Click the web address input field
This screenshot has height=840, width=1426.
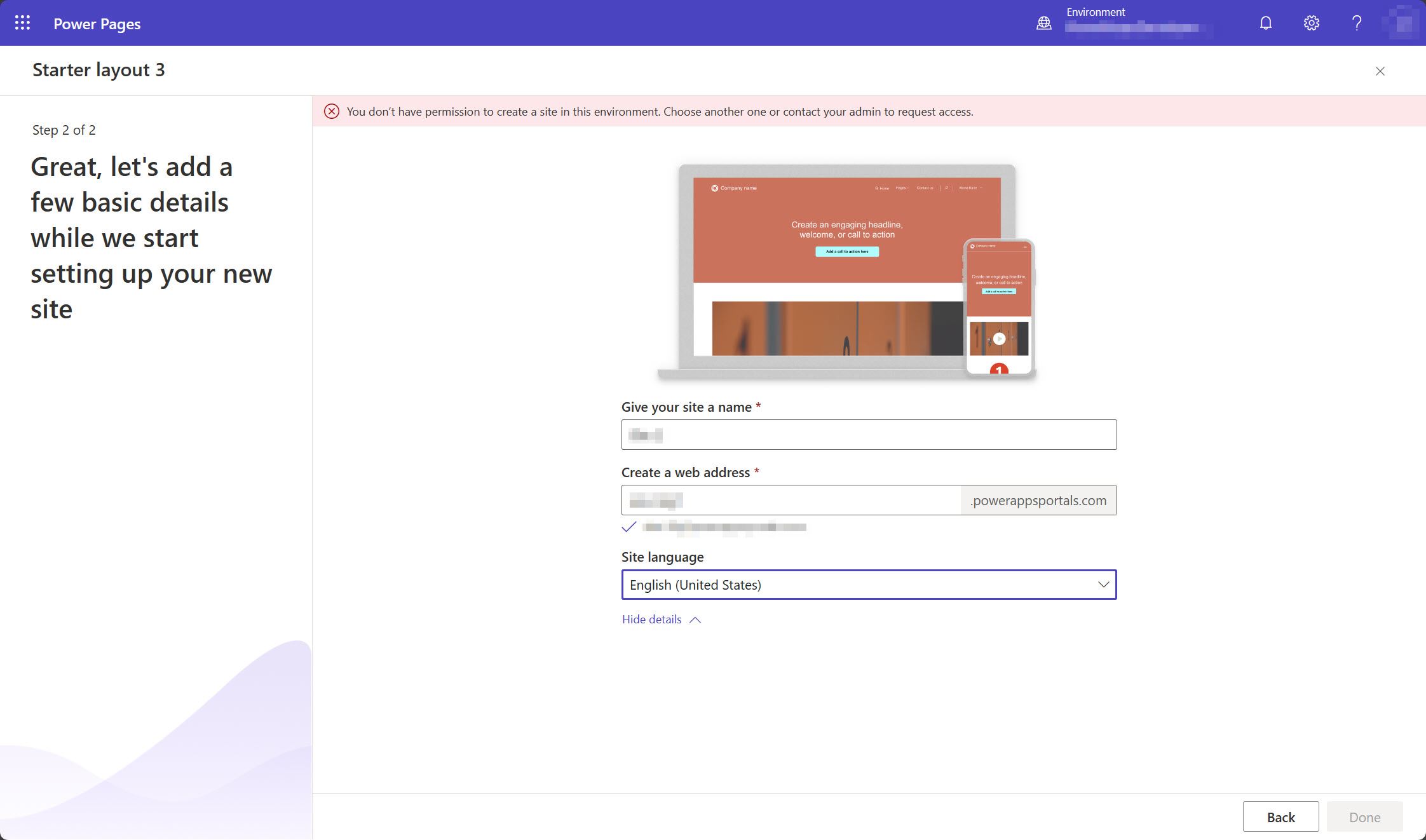(790, 500)
